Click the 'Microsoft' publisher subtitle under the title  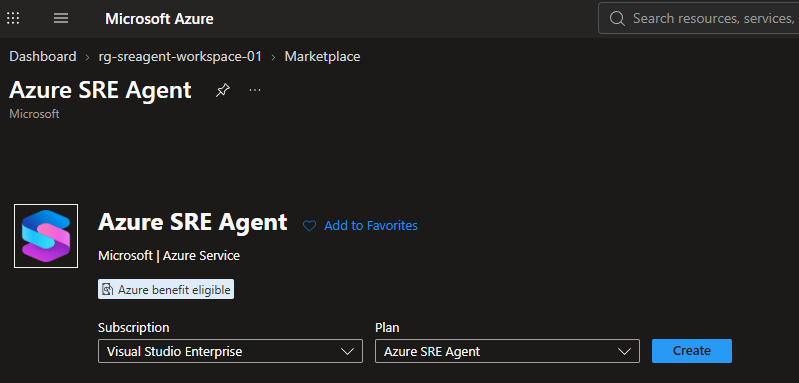pos(34,114)
